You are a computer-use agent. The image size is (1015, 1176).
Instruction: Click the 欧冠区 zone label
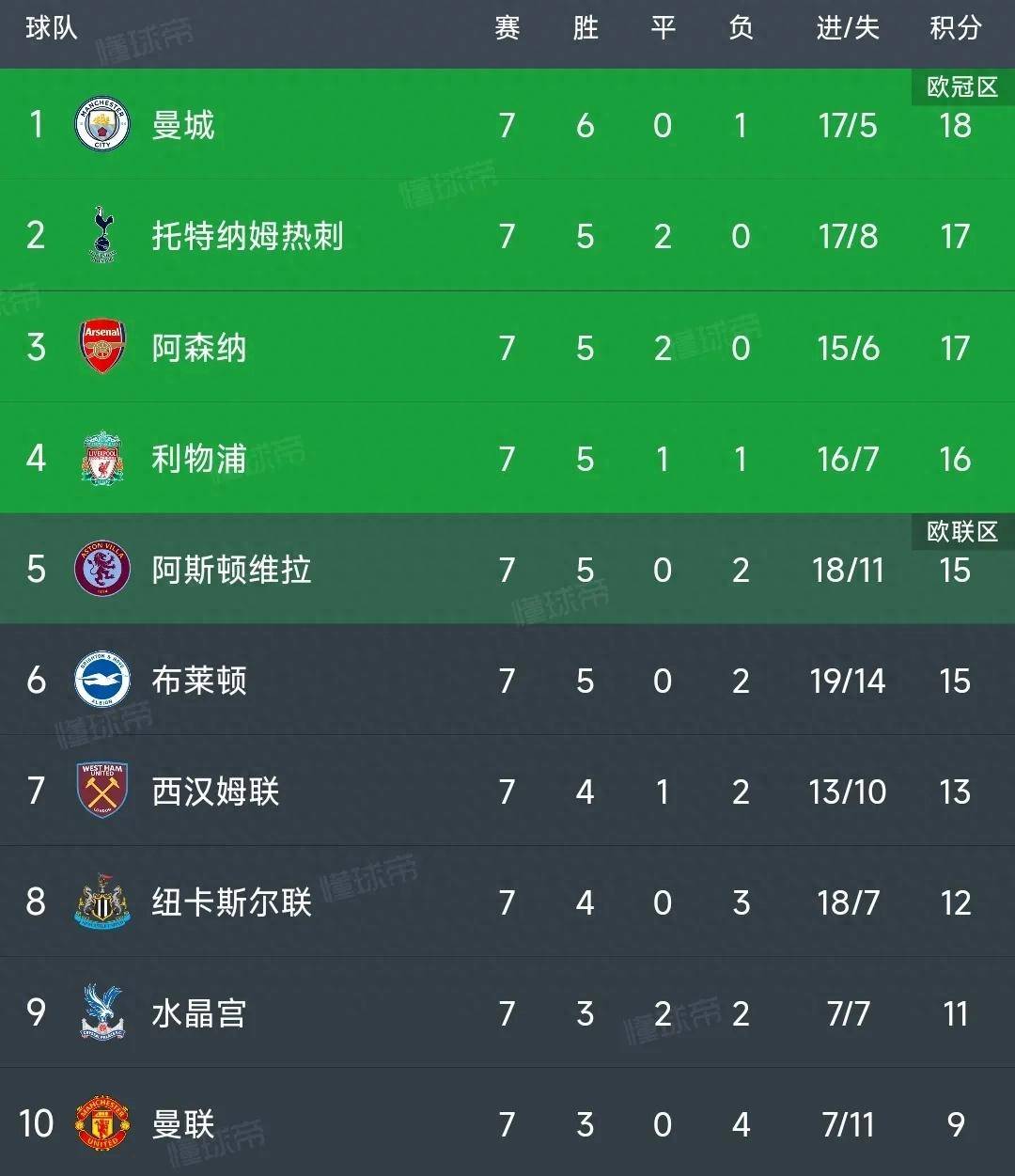point(961,87)
